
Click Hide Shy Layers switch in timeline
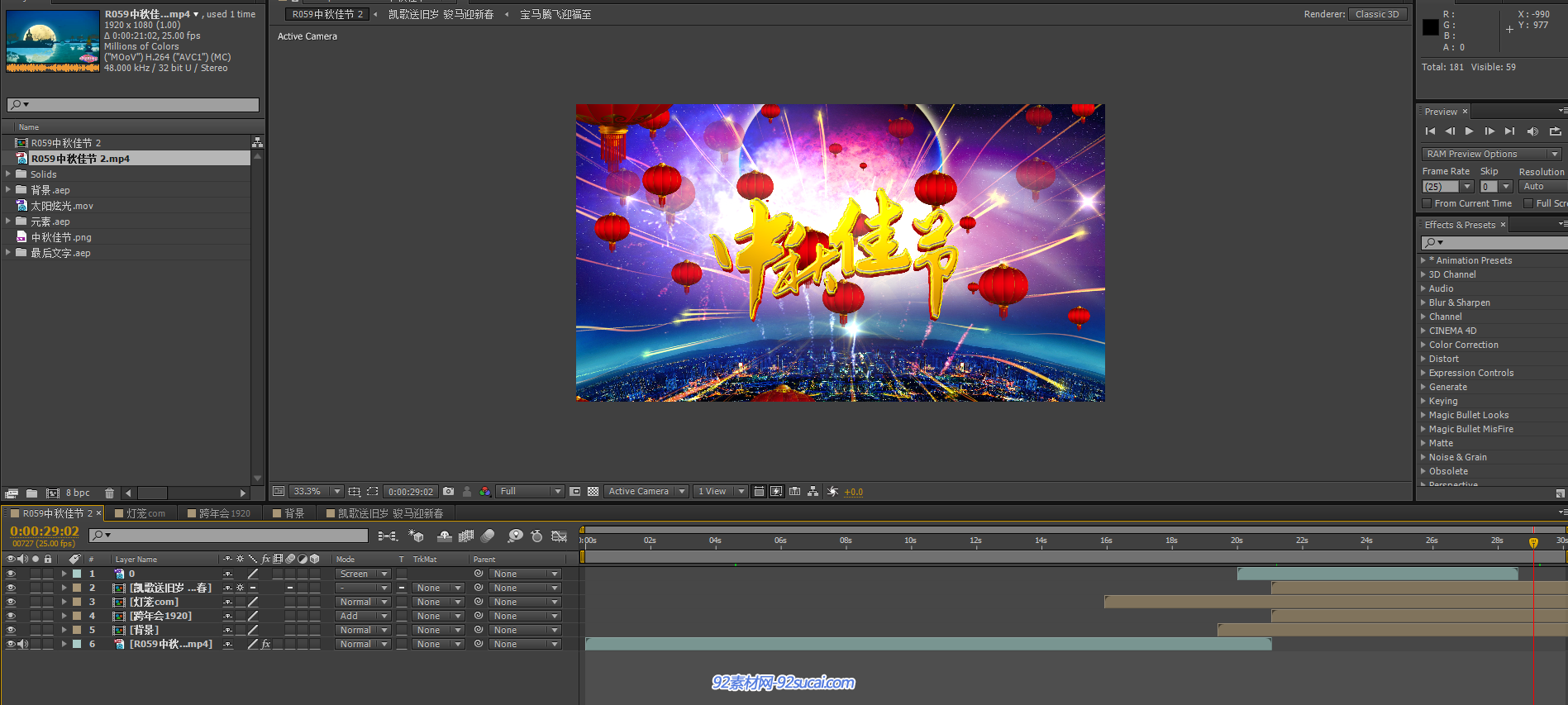coord(445,536)
